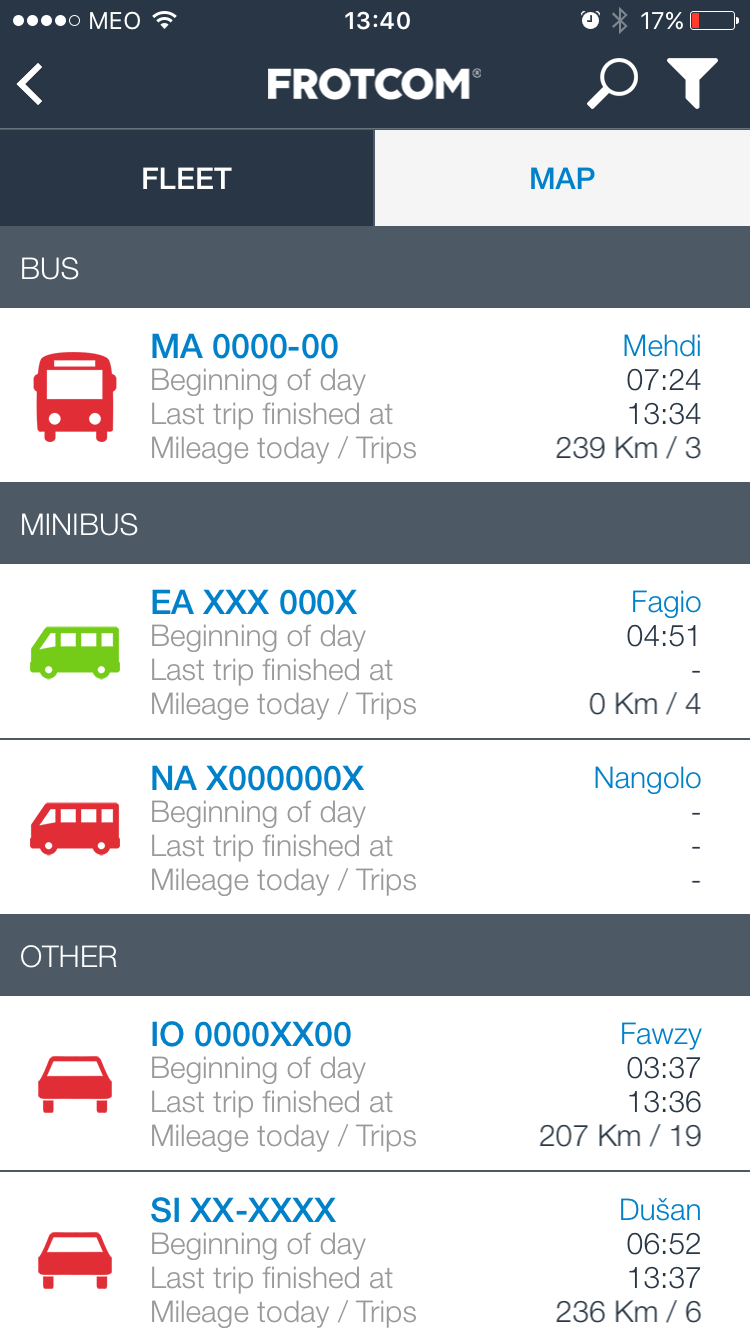Select vehicle IO 0000XX00

pos(251,1035)
